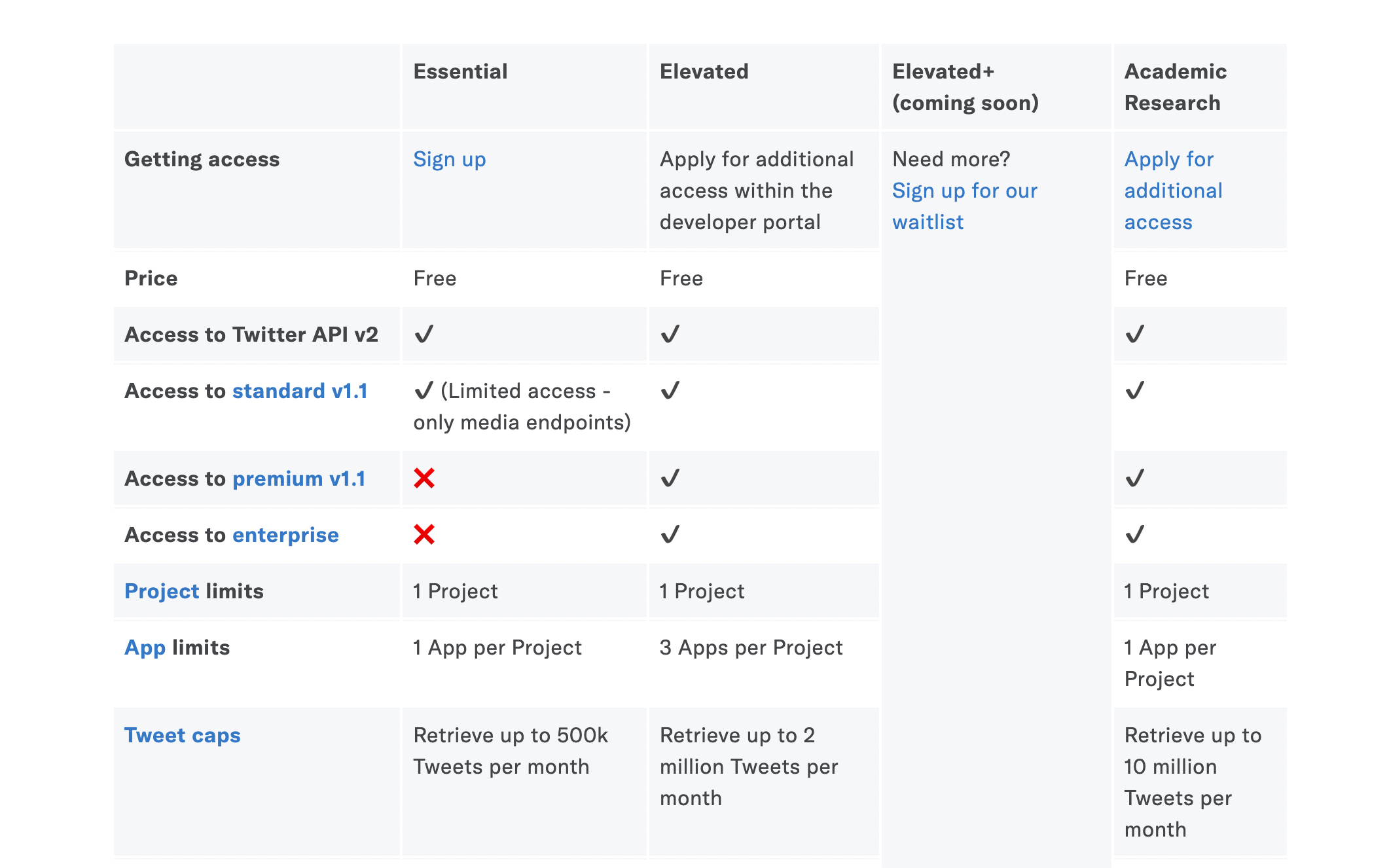
Task: Click Elevated checkmark for premium v1.1
Action: click(670, 479)
